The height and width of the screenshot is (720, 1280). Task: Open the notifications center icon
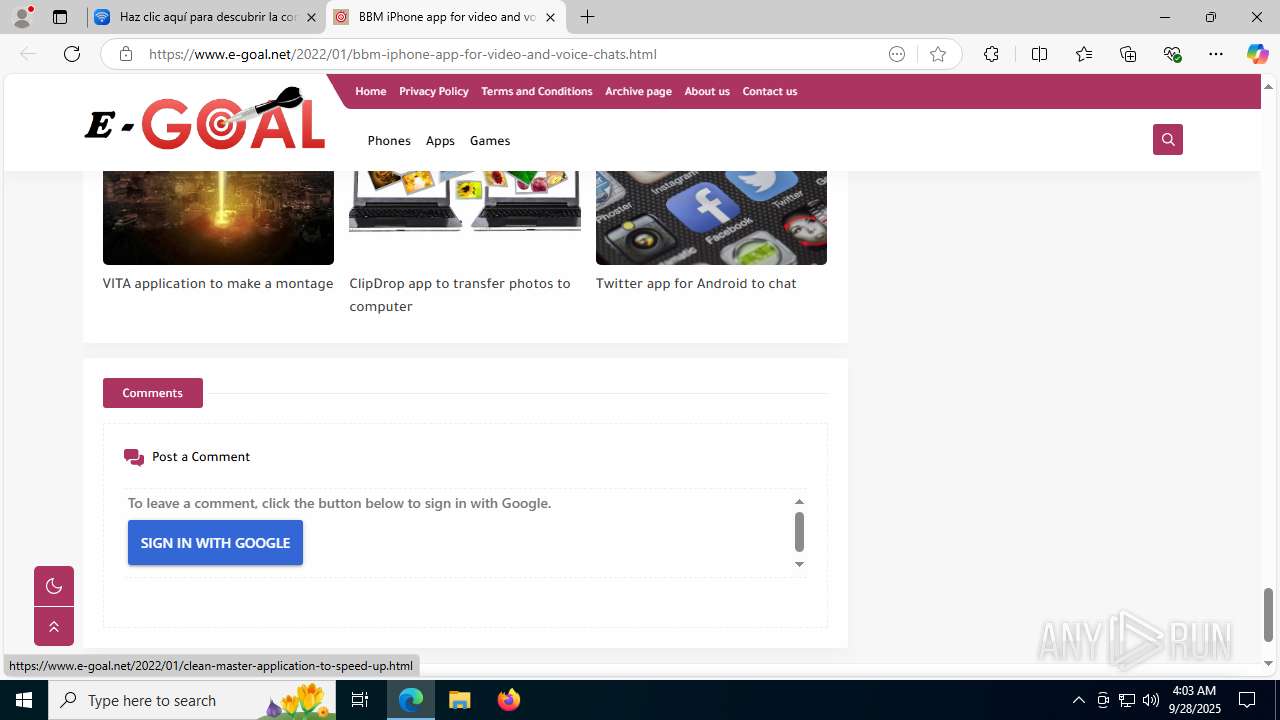[x=1247, y=700]
